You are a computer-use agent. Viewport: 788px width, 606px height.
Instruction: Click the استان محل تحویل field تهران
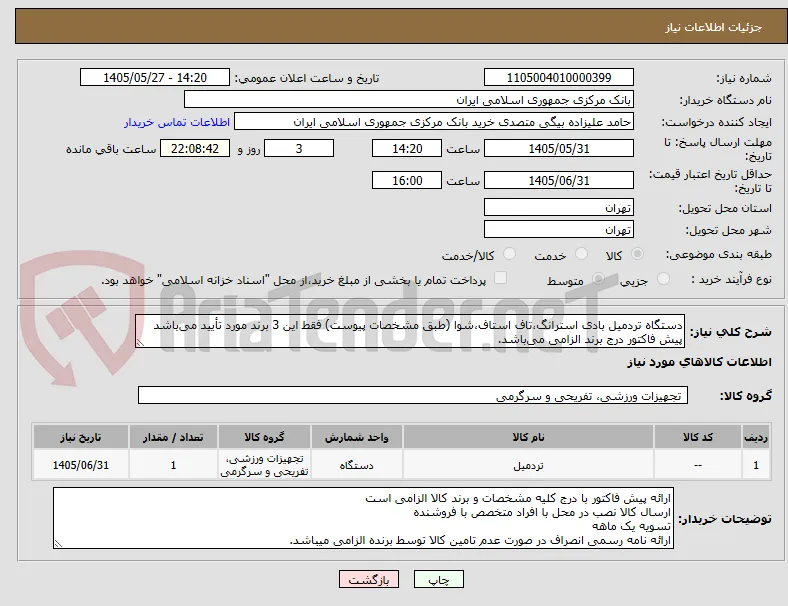[x=558, y=207]
